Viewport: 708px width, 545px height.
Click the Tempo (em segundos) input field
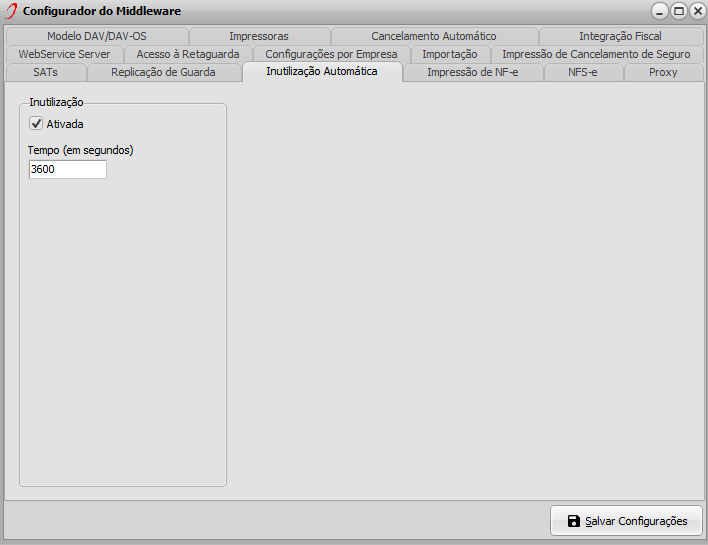[x=67, y=170]
